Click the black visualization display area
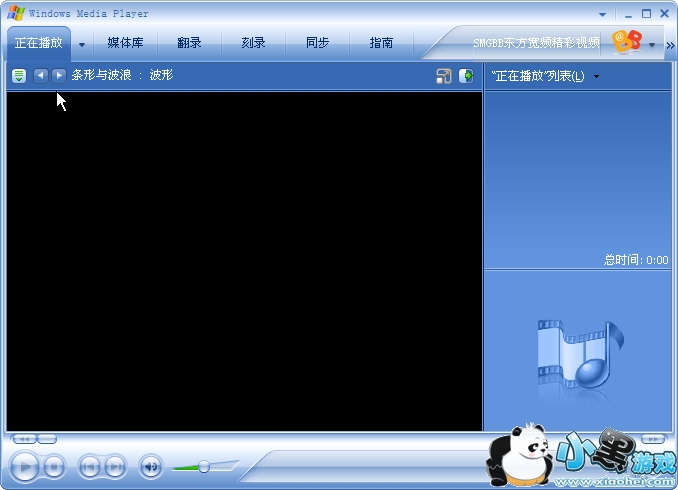This screenshot has height=490, width=678. pyautogui.click(x=244, y=261)
